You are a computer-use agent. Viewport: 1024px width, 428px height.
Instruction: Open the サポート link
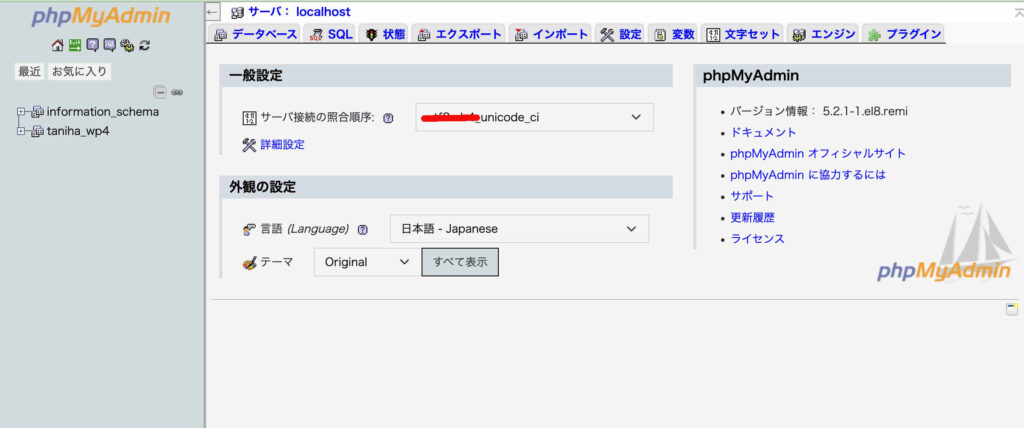(752, 196)
